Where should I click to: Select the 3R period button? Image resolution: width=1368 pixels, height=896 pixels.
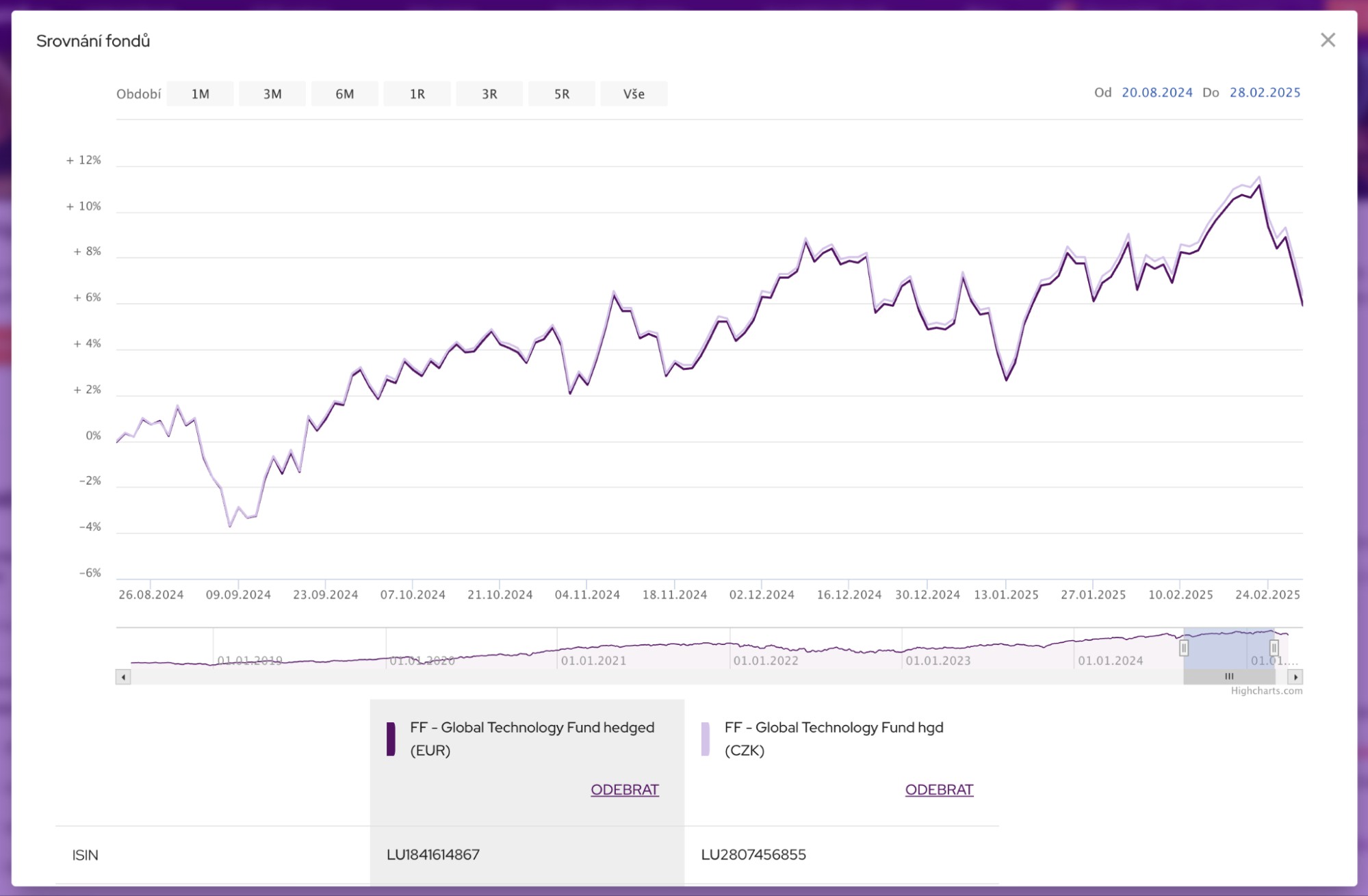coord(490,94)
